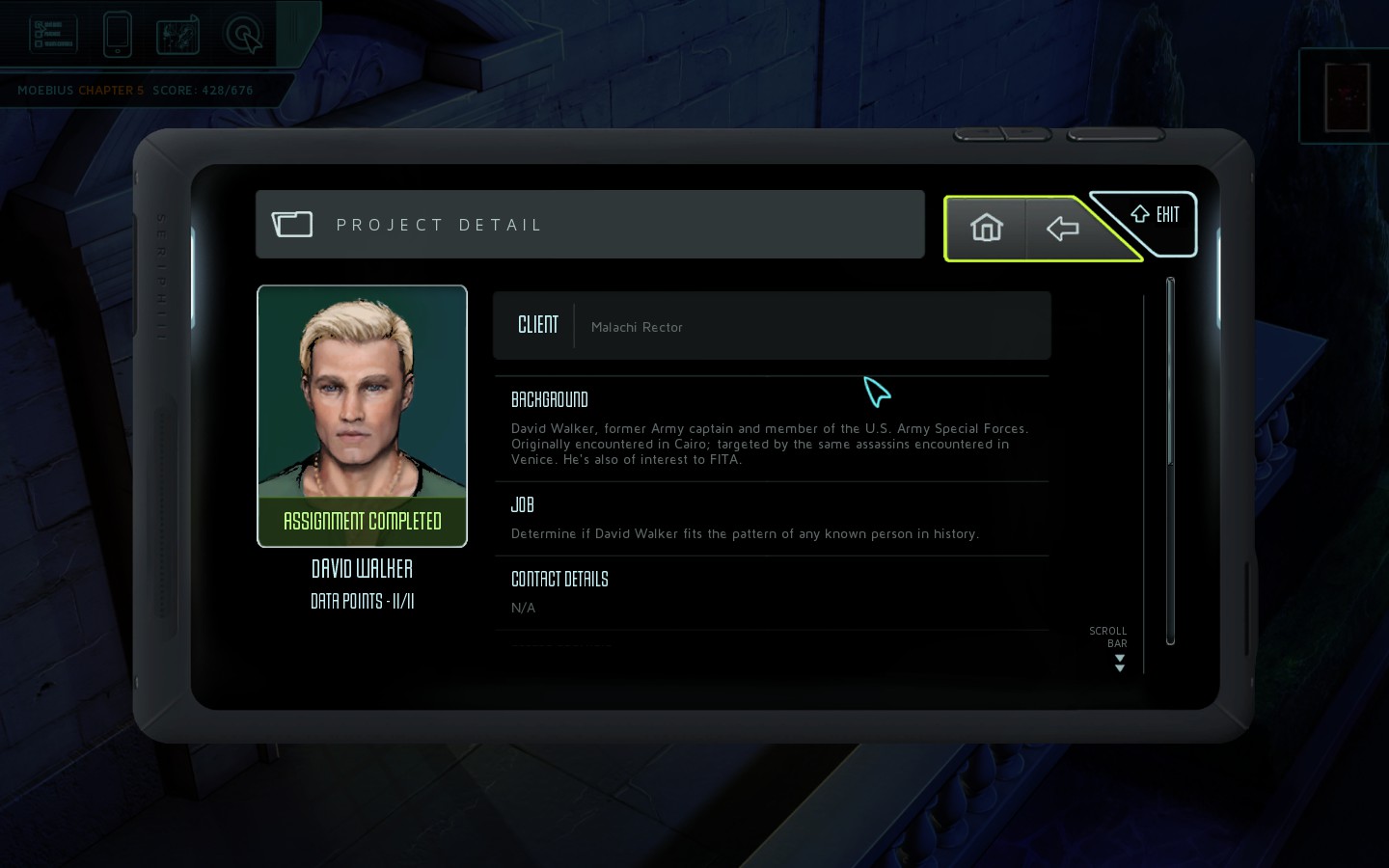Viewport: 1389px width, 868px height.
Task: Open the task checklist icon
Action: pos(53,34)
